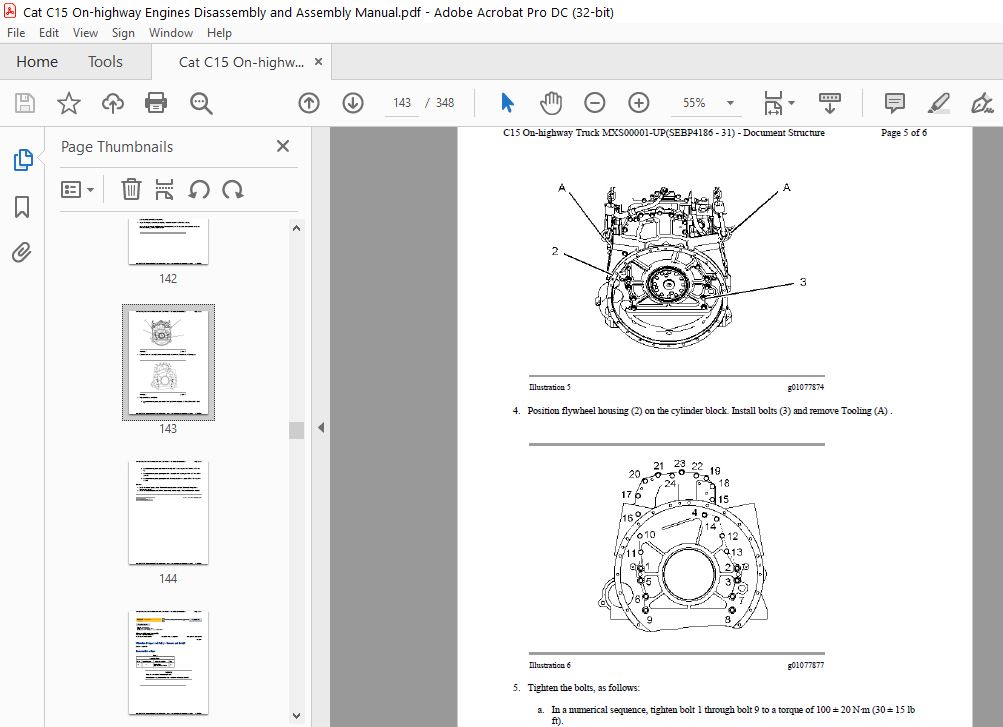1003x727 pixels.
Task: Open the Help menu
Action: [x=219, y=33]
